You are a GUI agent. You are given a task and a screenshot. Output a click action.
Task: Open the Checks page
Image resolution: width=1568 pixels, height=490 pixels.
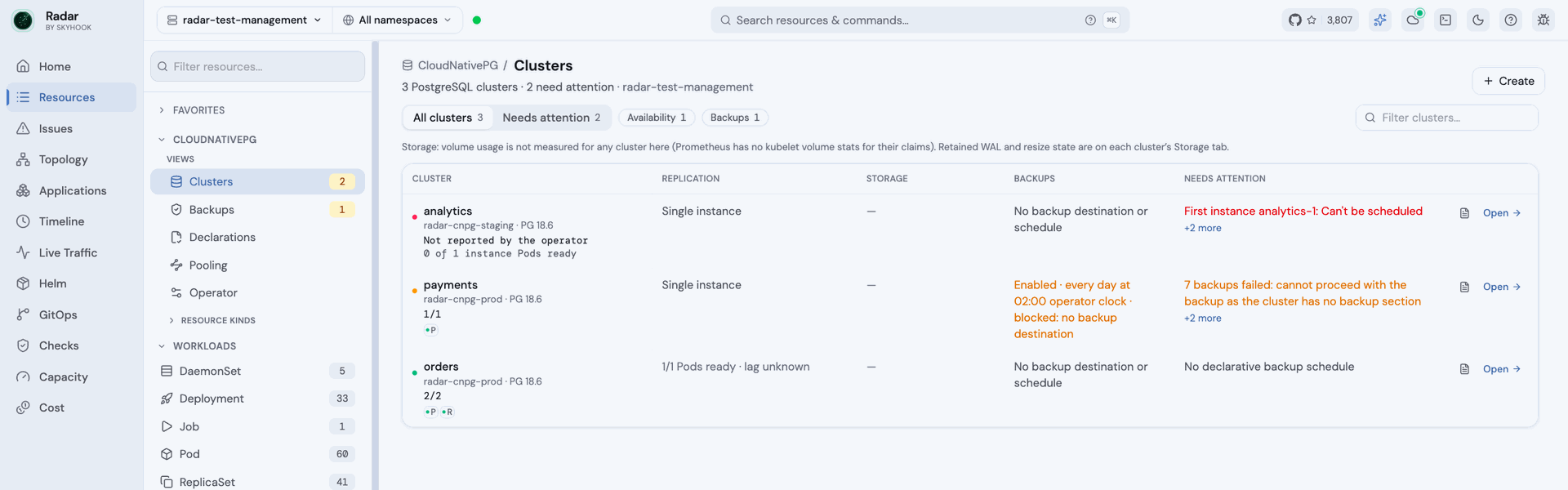tap(71, 345)
